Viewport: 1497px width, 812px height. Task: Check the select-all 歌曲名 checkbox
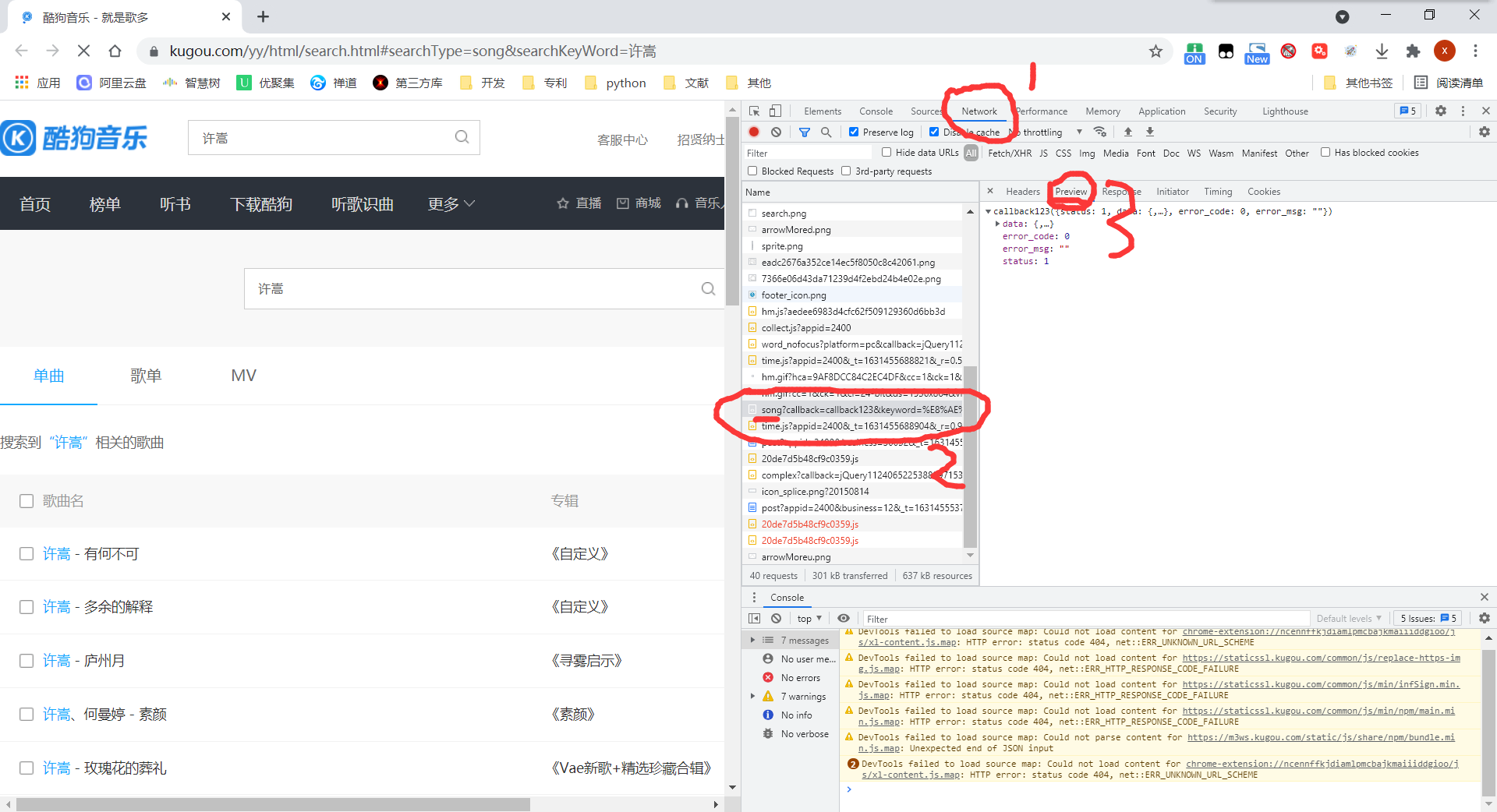click(x=27, y=501)
